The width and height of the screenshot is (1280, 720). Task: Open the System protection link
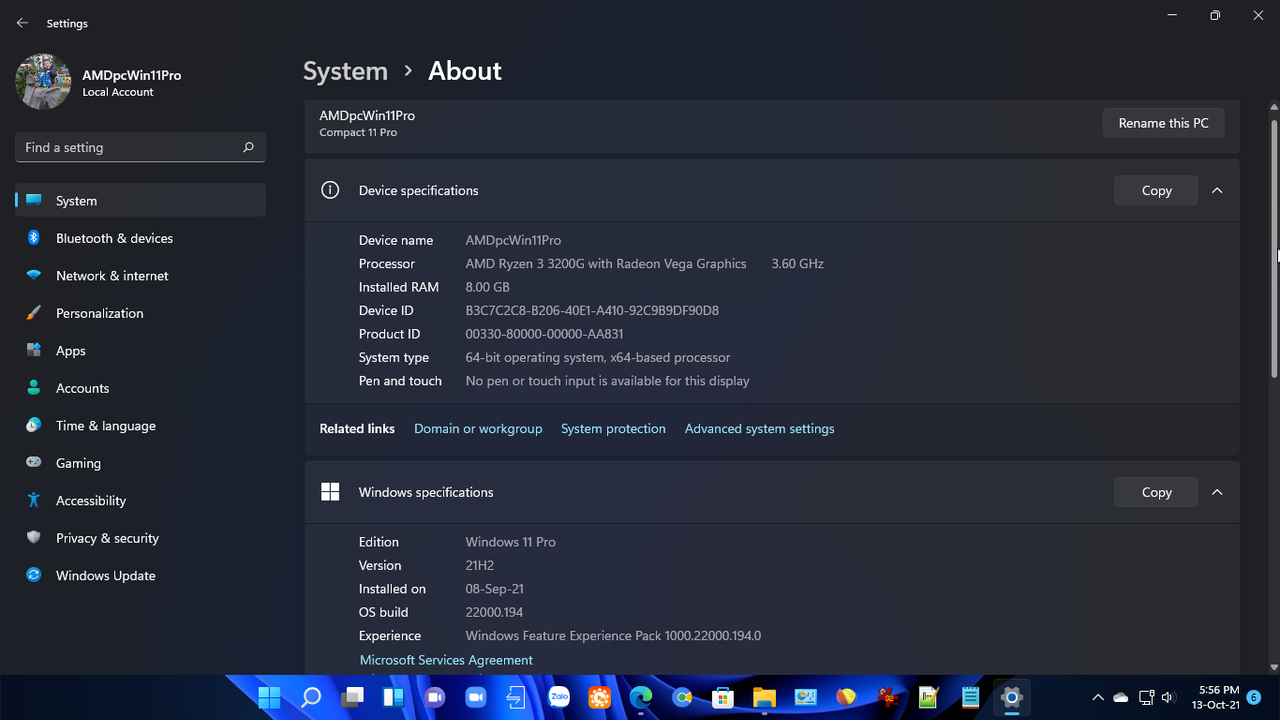pyautogui.click(x=613, y=428)
